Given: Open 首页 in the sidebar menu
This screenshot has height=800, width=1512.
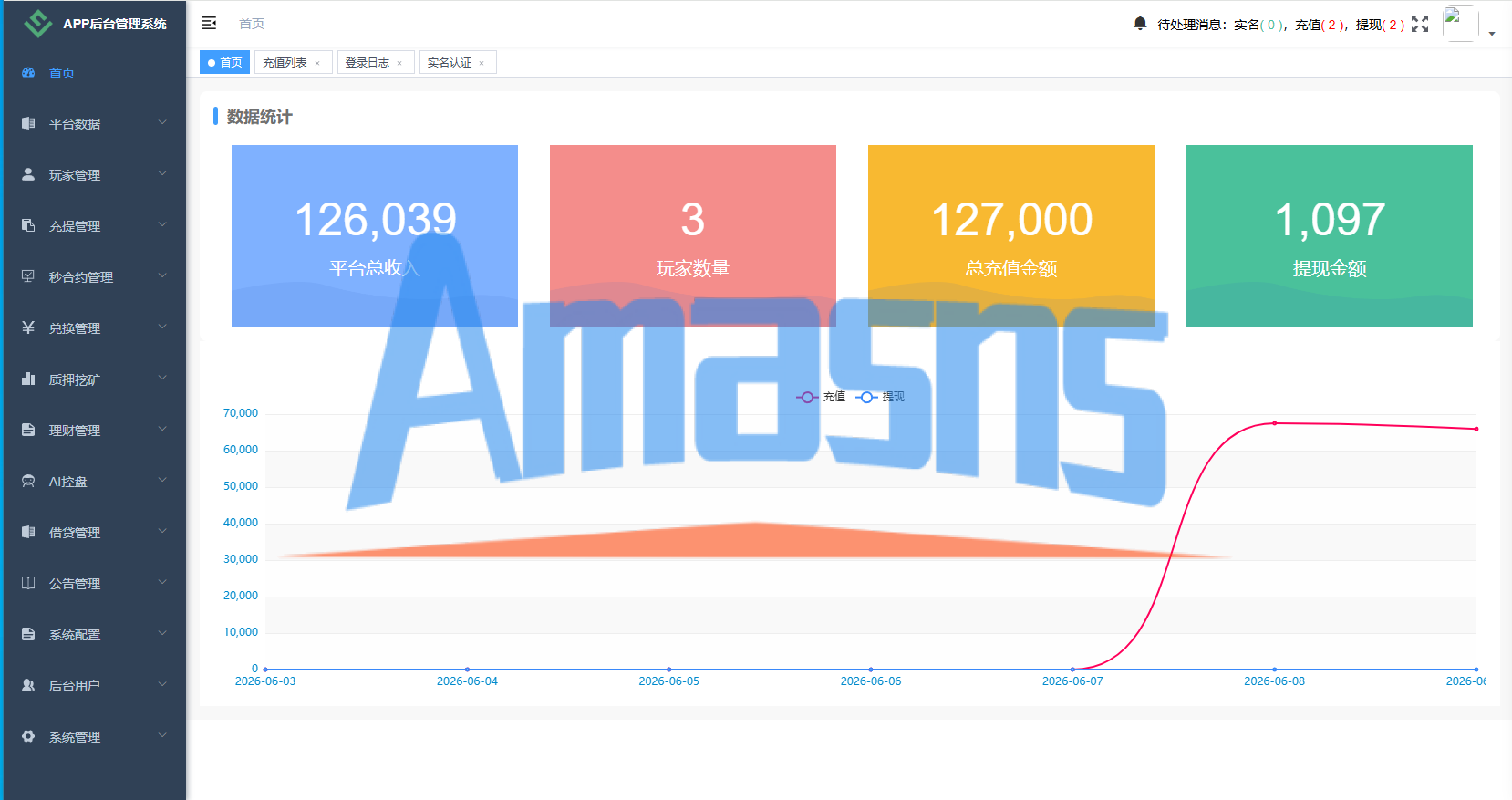Looking at the screenshot, I should pos(95,72).
